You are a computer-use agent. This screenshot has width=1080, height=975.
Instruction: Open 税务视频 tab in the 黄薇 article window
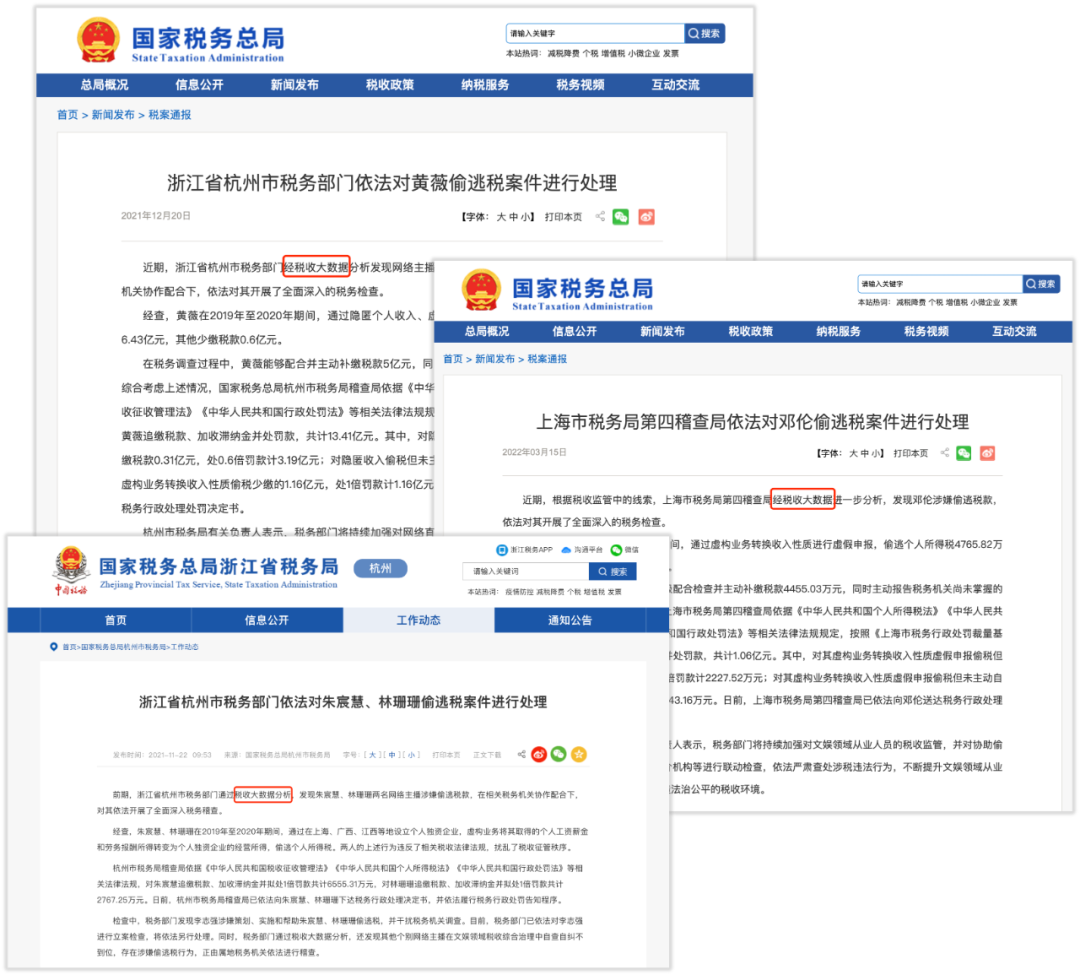click(x=580, y=85)
